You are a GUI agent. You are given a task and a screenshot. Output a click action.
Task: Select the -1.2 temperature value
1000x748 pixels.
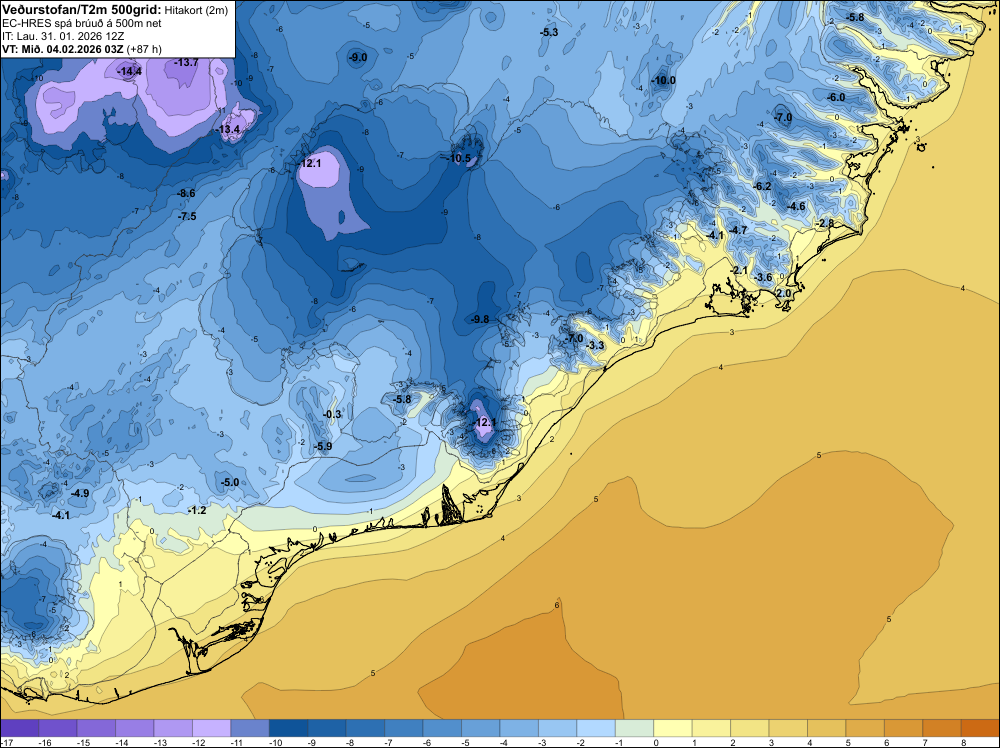click(198, 510)
